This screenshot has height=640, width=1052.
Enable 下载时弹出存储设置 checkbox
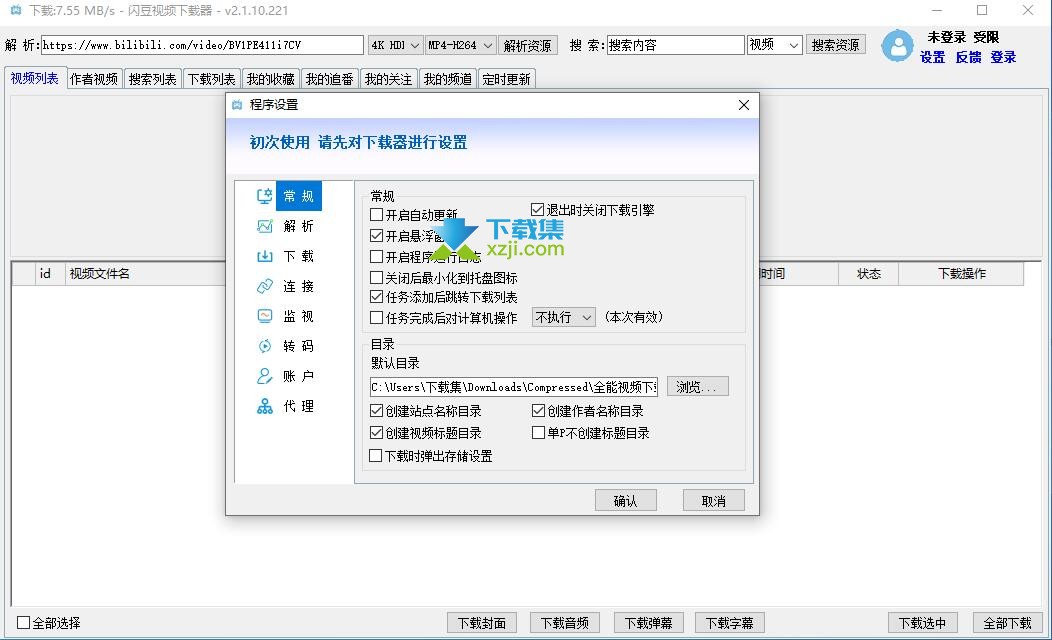pyautogui.click(x=376, y=456)
